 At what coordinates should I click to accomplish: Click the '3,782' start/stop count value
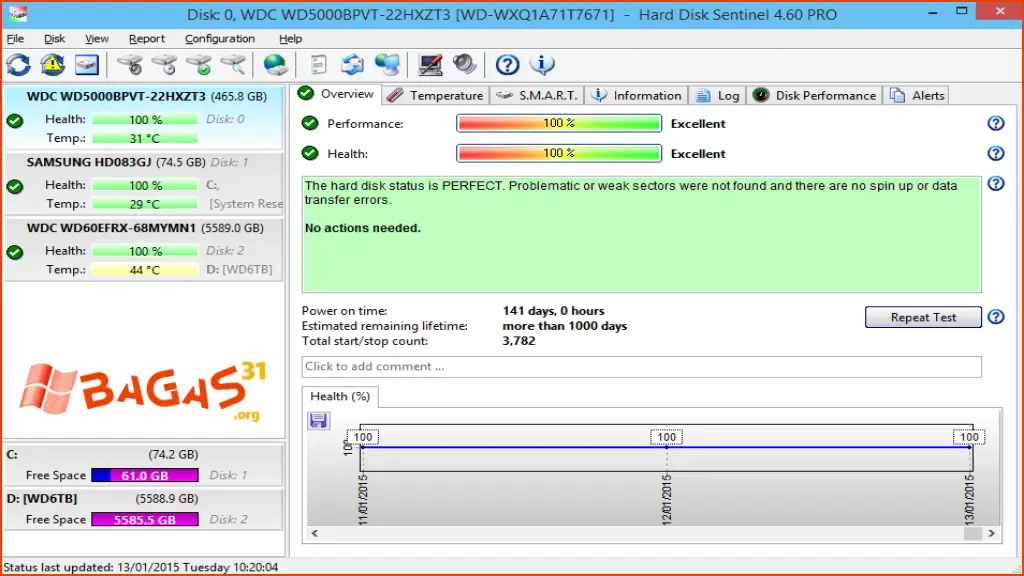tap(519, 341)
